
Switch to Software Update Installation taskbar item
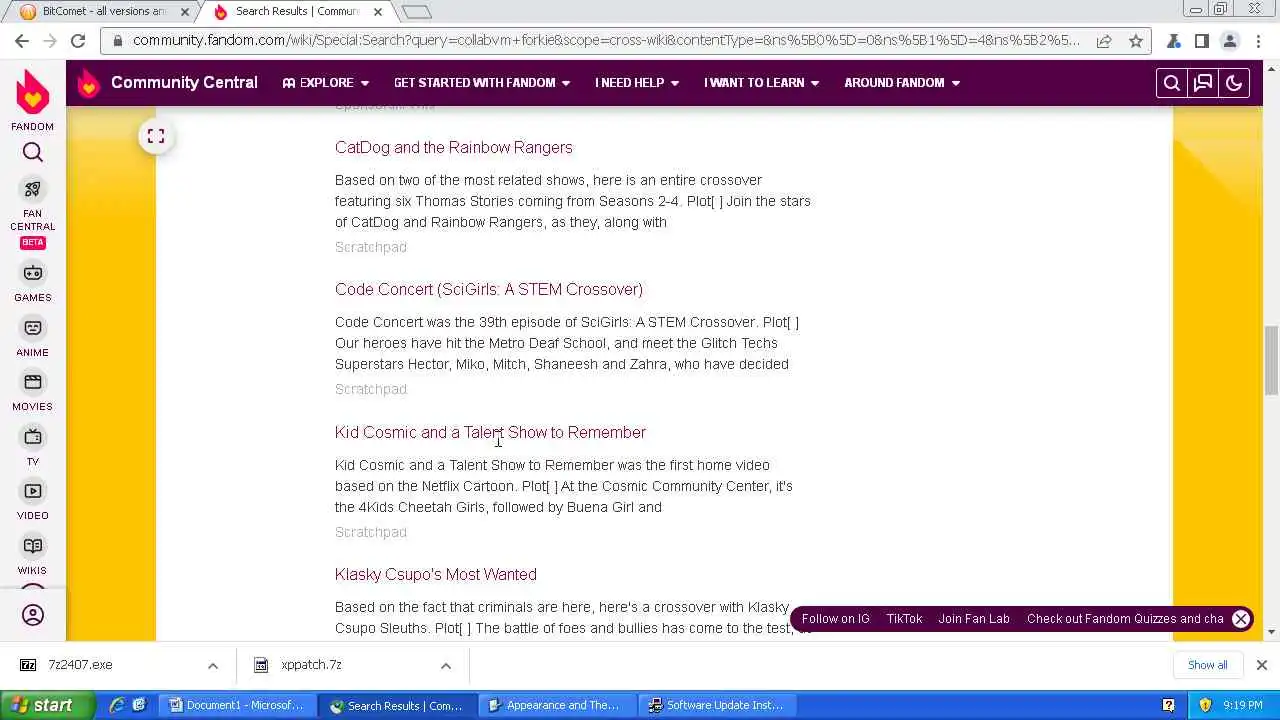pos(716,705)
